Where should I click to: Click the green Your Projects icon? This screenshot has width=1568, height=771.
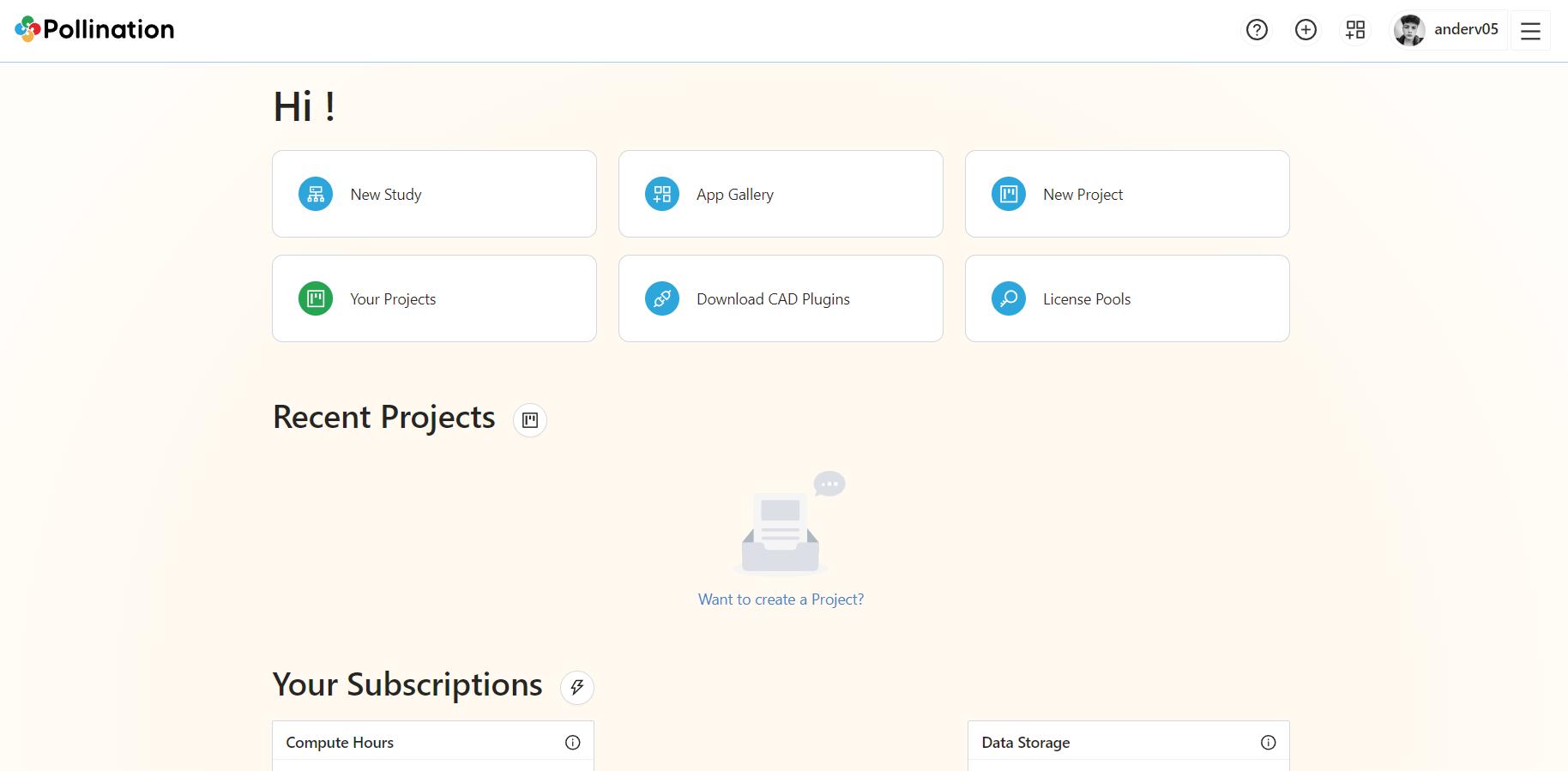(x=316, y=298)
